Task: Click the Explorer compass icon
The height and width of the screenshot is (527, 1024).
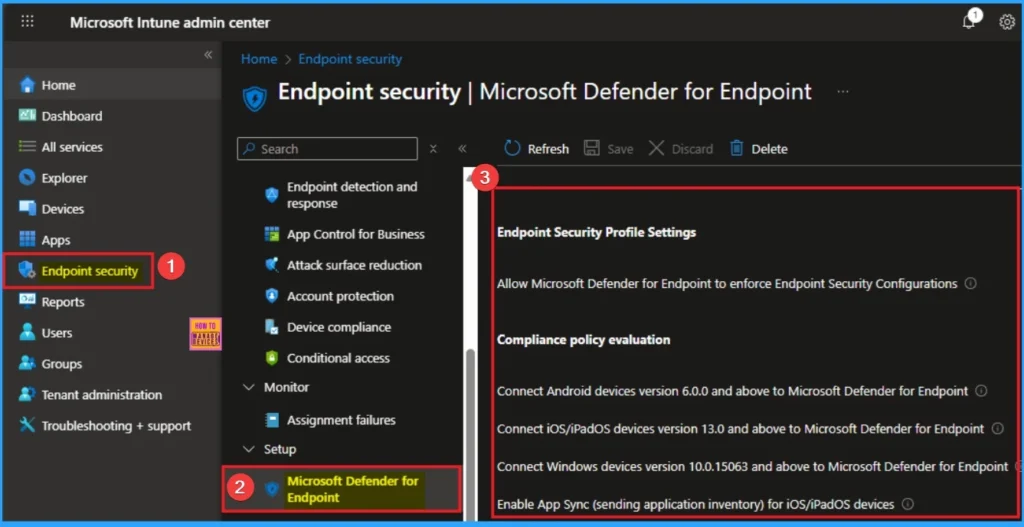Action: (27, 178)
